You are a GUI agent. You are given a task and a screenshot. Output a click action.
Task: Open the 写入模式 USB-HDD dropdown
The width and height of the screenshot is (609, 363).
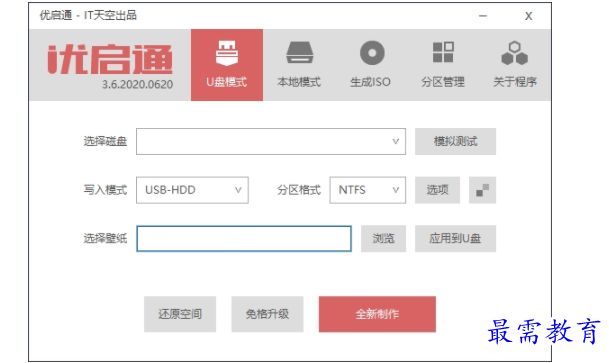[192, 190]
